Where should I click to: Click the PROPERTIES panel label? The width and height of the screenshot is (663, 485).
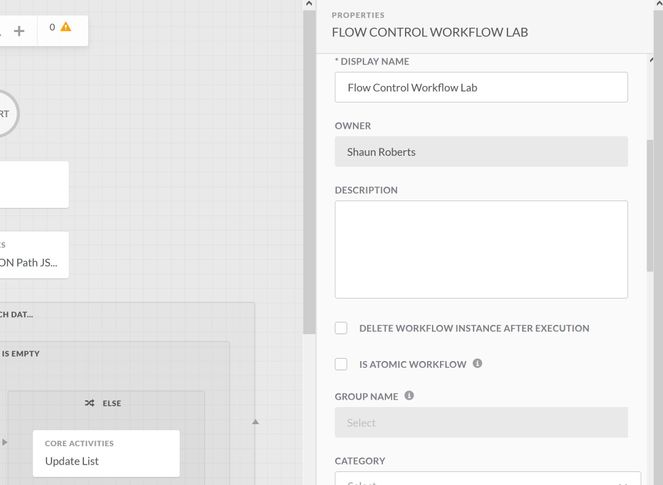tap(358, 15)
